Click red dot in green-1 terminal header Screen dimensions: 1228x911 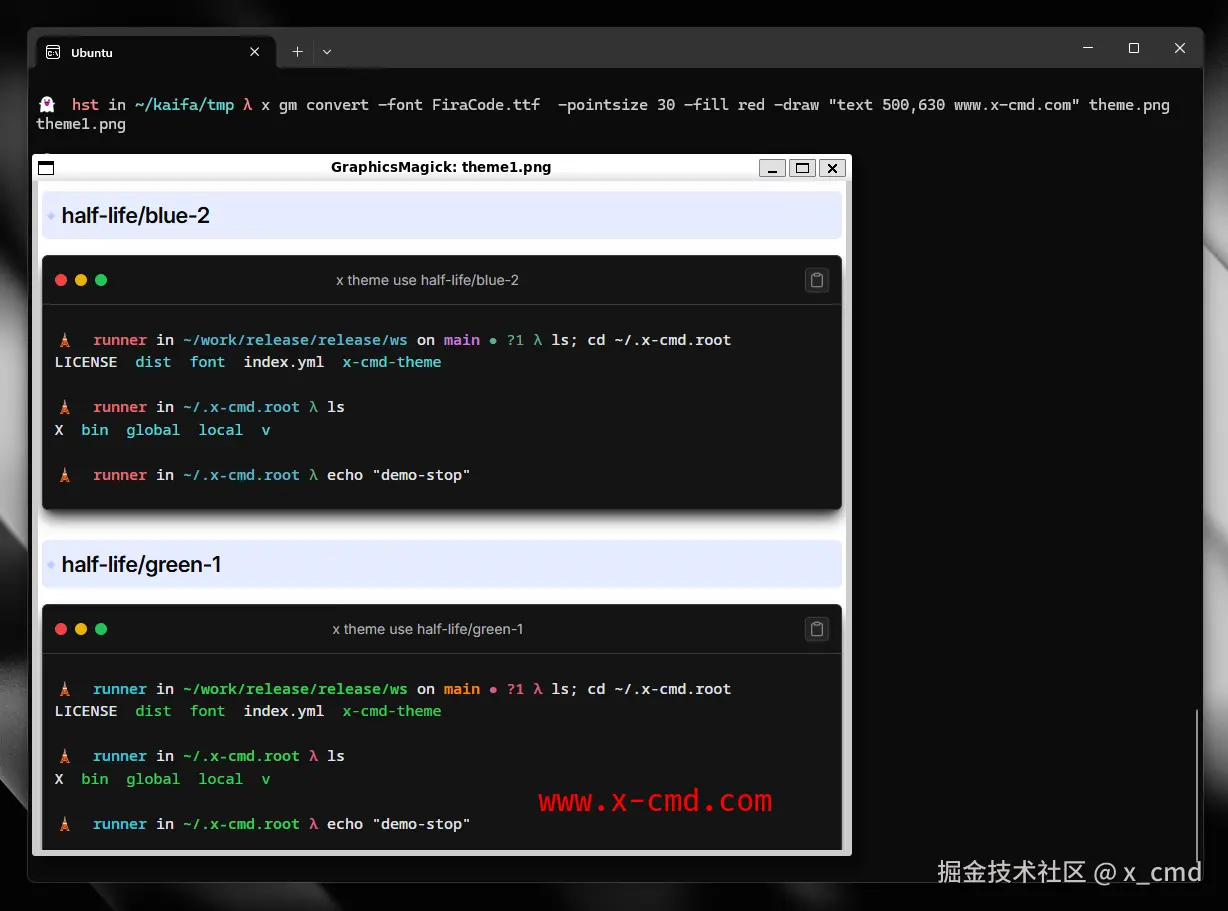61,629
